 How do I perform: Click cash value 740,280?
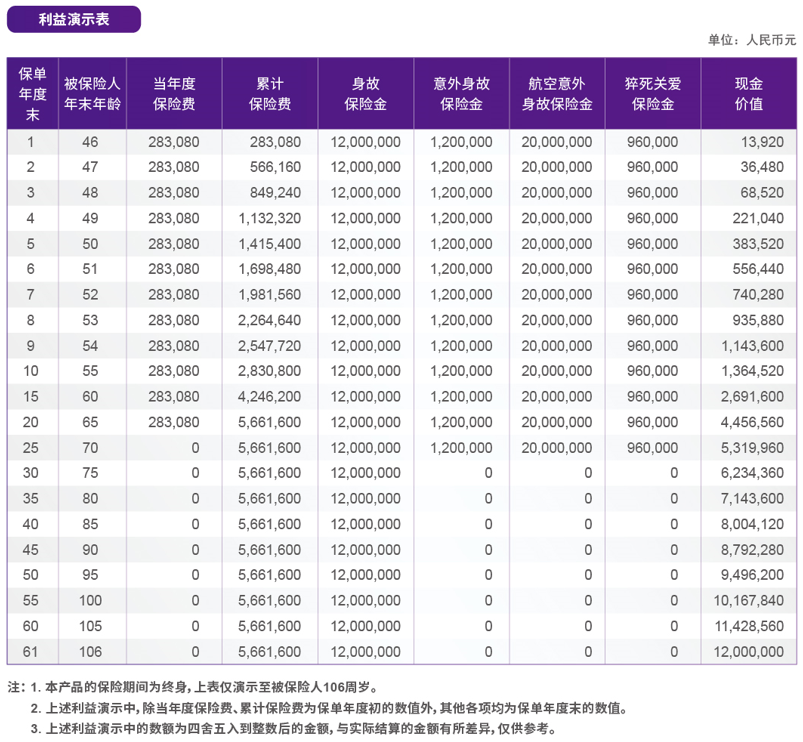coord(758,294)
